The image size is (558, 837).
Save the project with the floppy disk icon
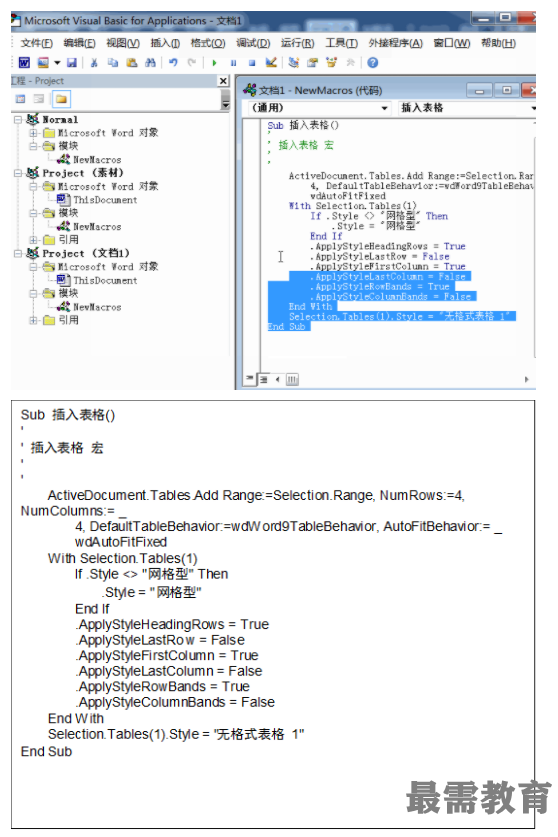pyautogui.click(x=72, y=62)
